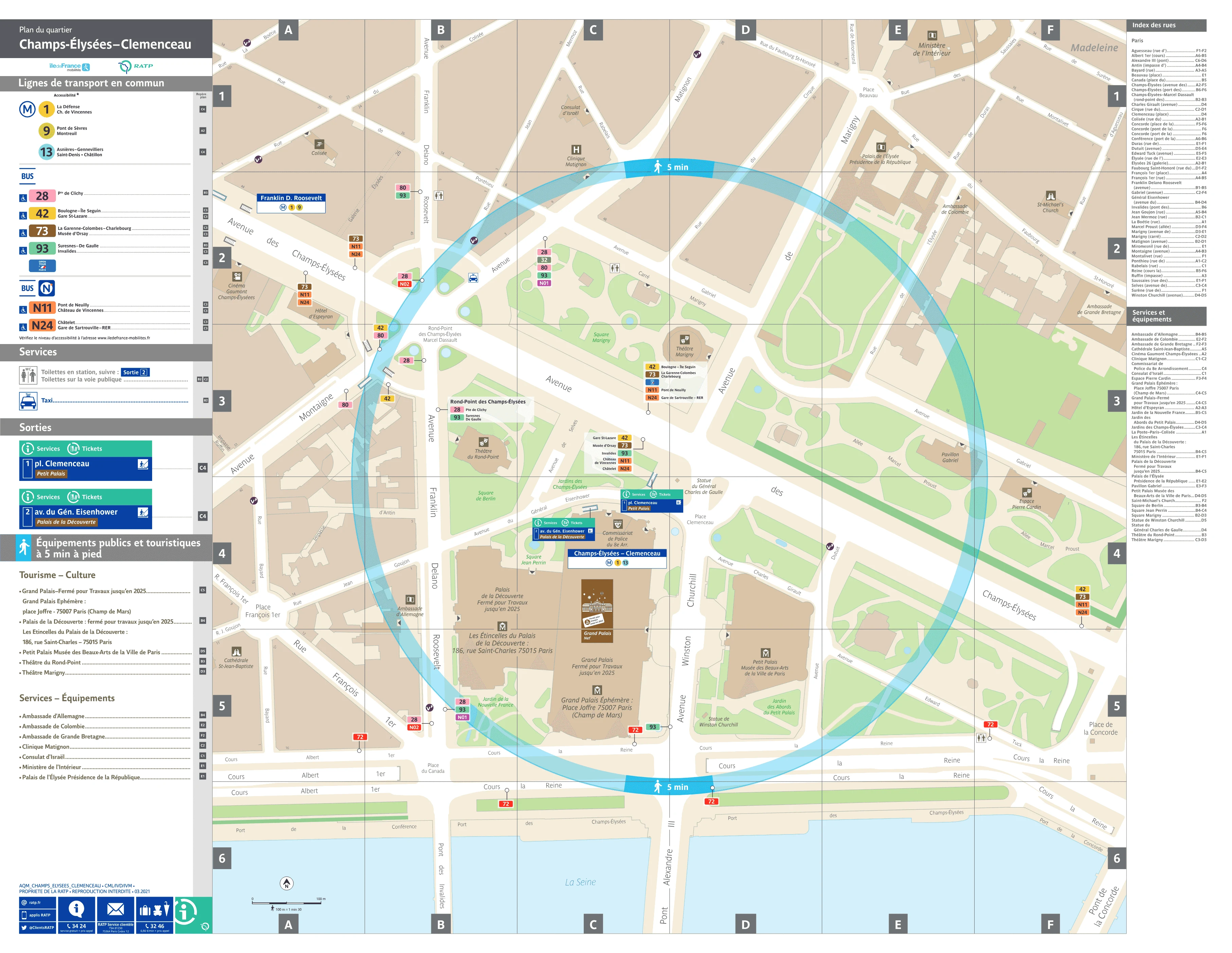
Task: Click the toilets icon near Place de la Concorde
Action: pyautogui.click(x=981, y=737)
